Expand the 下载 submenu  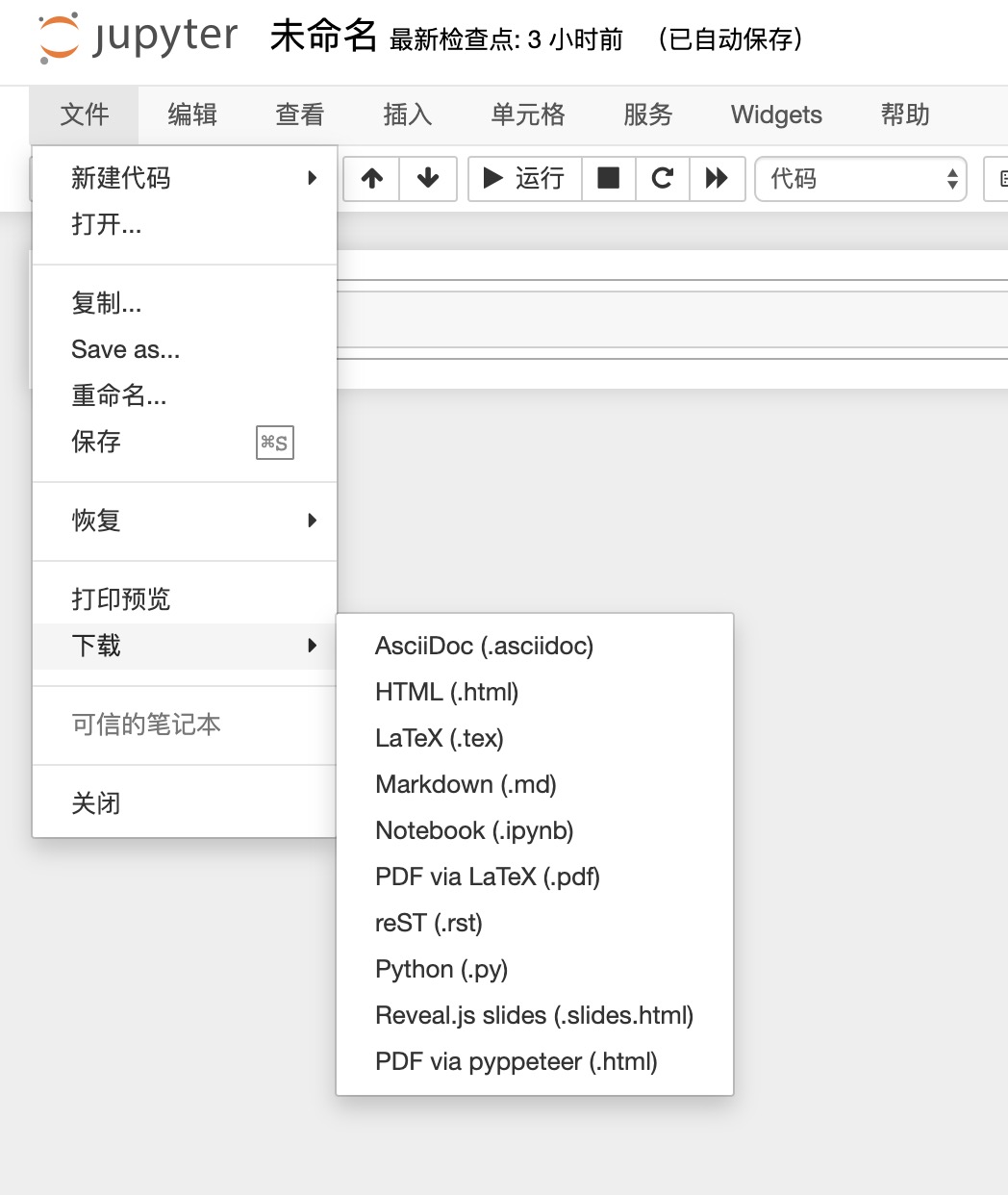pos(185,646)
